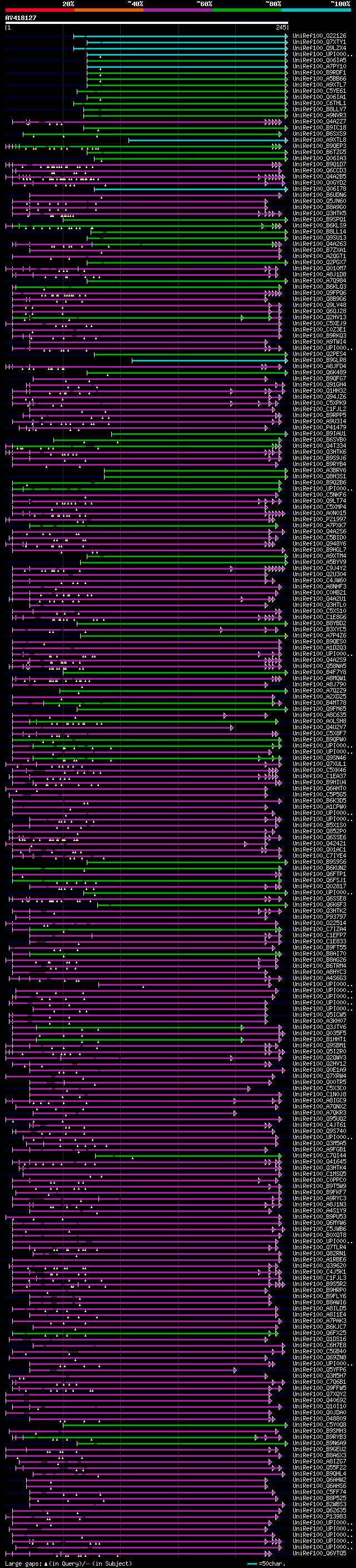
Task: Click the AV418127 query name
Action: click(21, 18)
